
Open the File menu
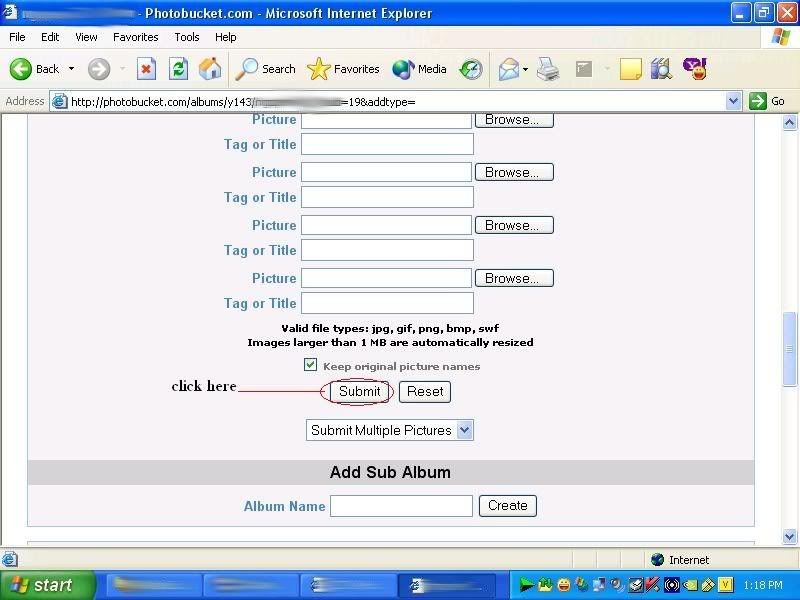click(x=17, y=37)
